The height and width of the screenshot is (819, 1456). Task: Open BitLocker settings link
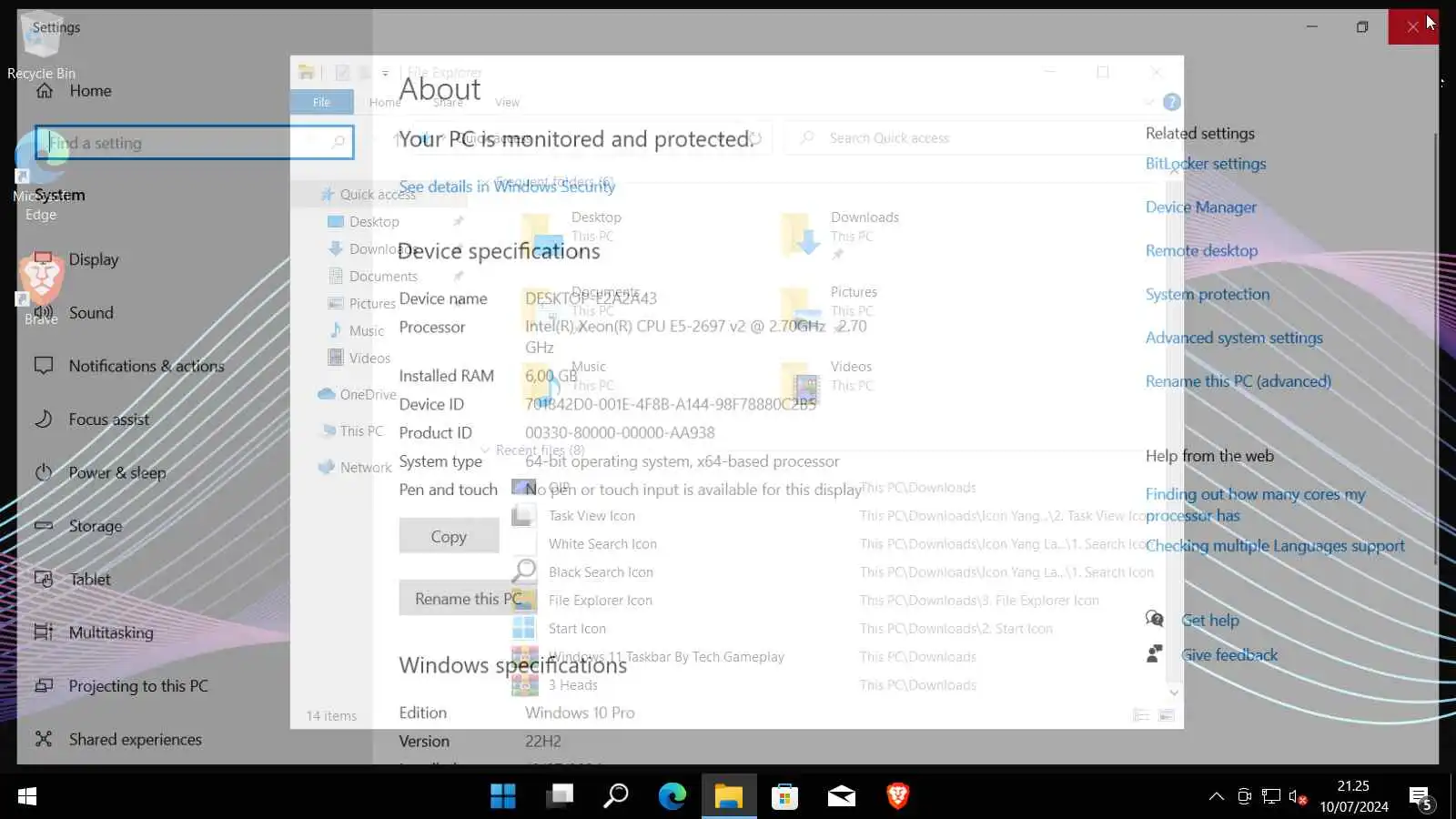[1206, 164]
